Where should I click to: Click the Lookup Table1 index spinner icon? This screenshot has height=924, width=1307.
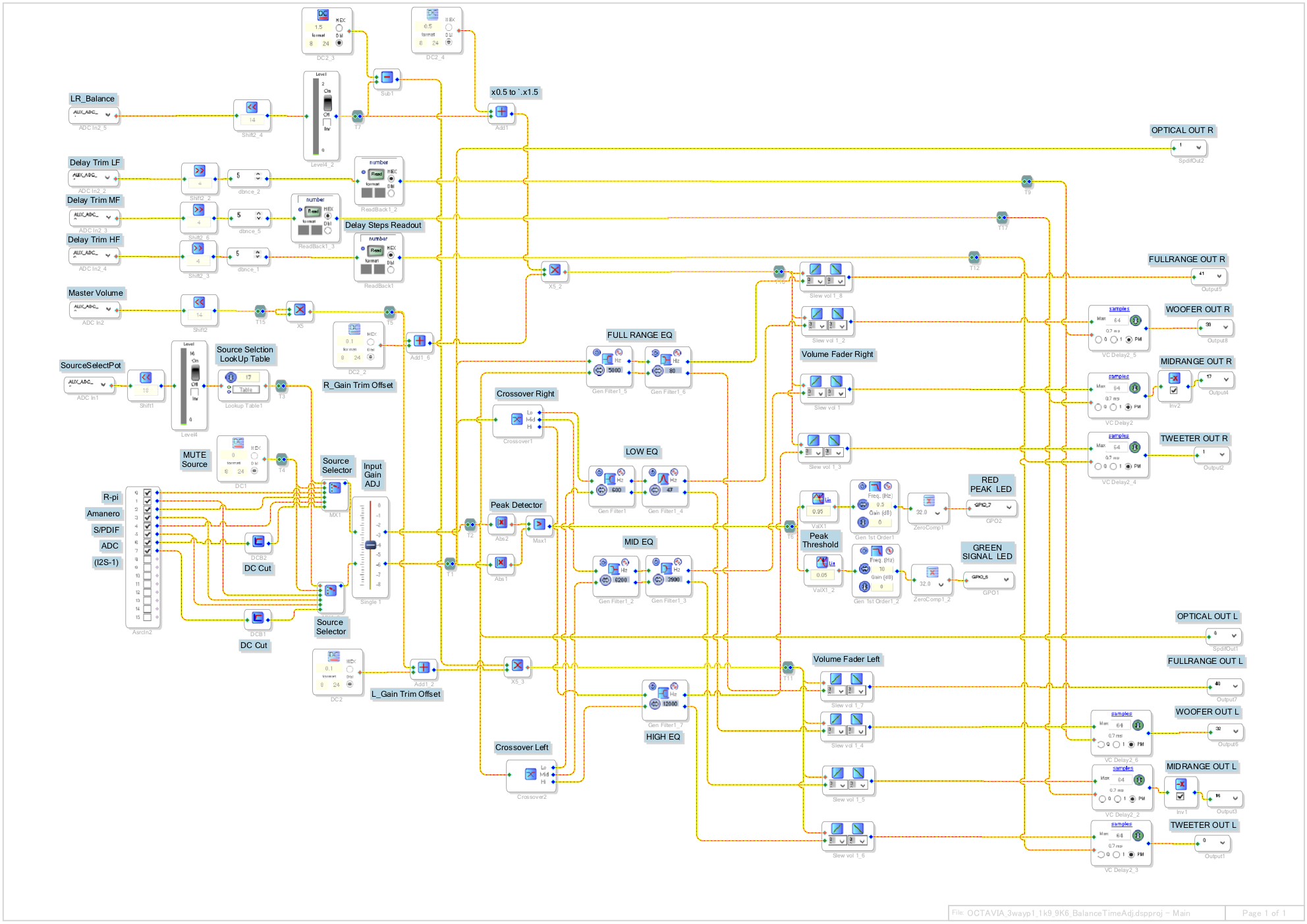click(231, 377)
